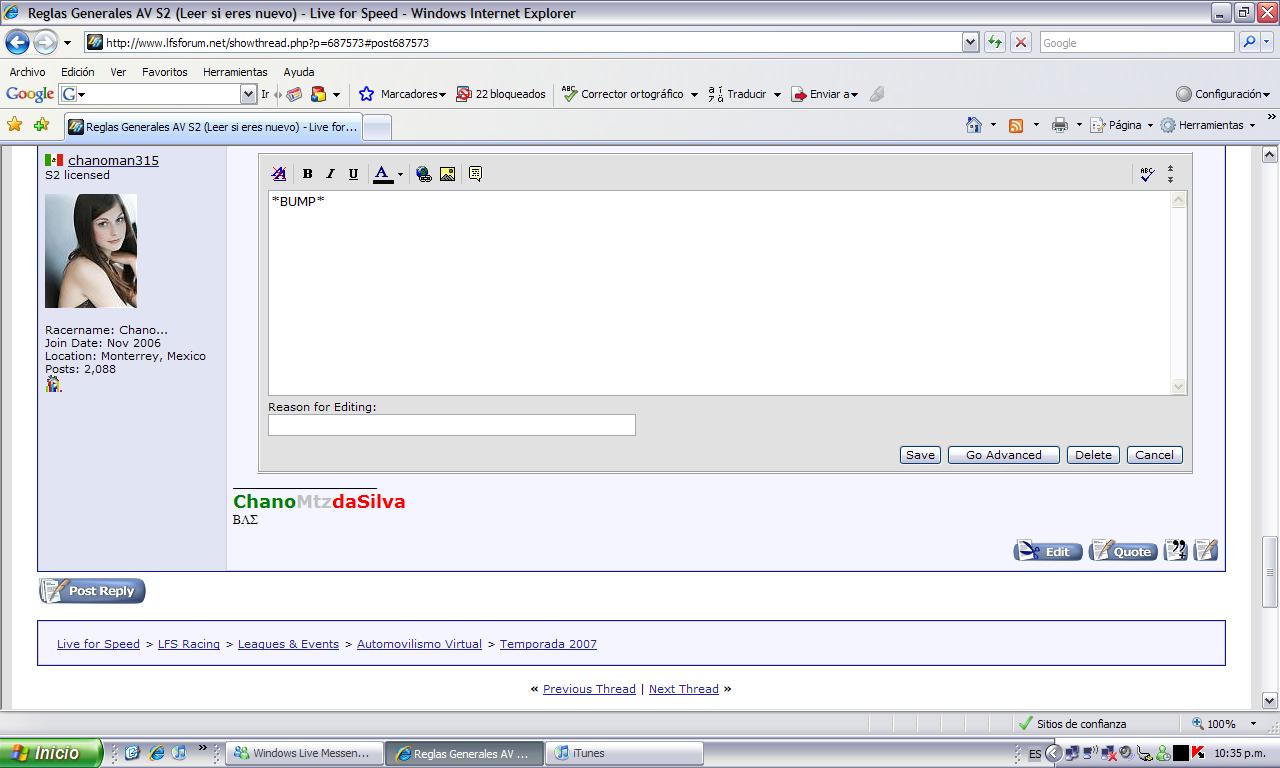This screenshot has height=768, width=1280.
Task: Run the editor's spell check (ABC icon)
Action: click(x=1147, y=174)
